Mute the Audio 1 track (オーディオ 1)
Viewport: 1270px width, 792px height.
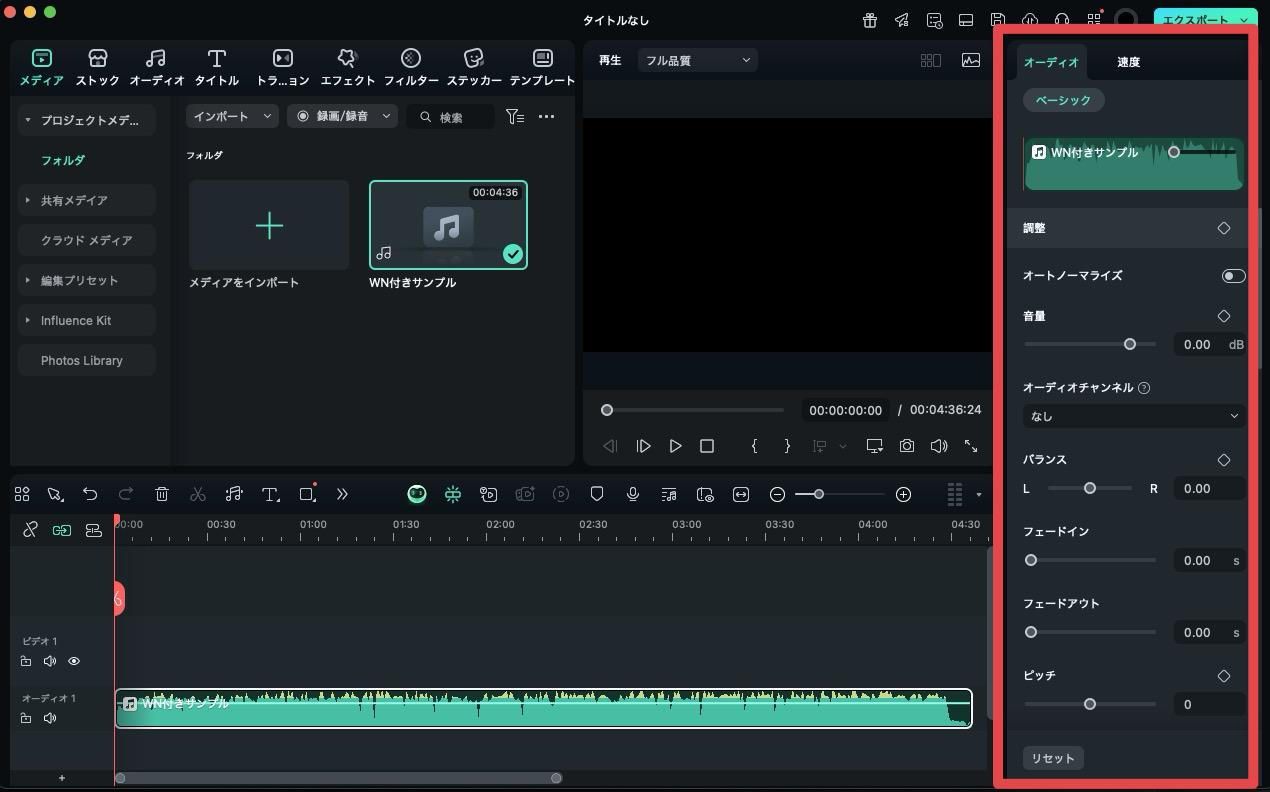50,718
